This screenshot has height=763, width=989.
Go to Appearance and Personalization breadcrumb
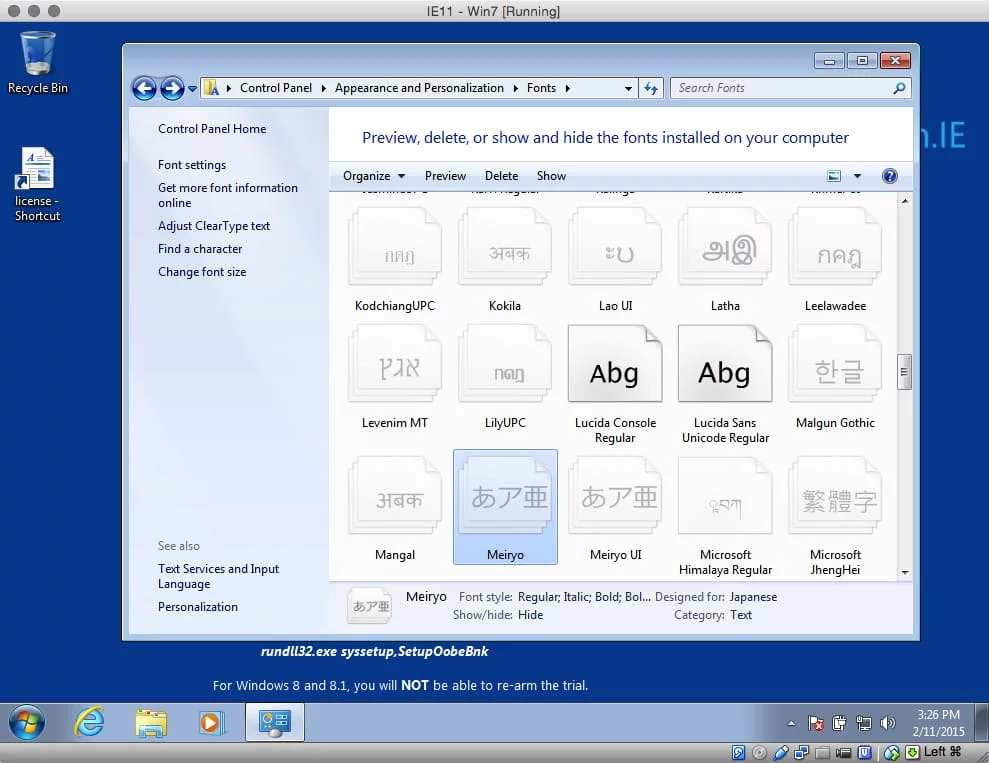[419, 88]
